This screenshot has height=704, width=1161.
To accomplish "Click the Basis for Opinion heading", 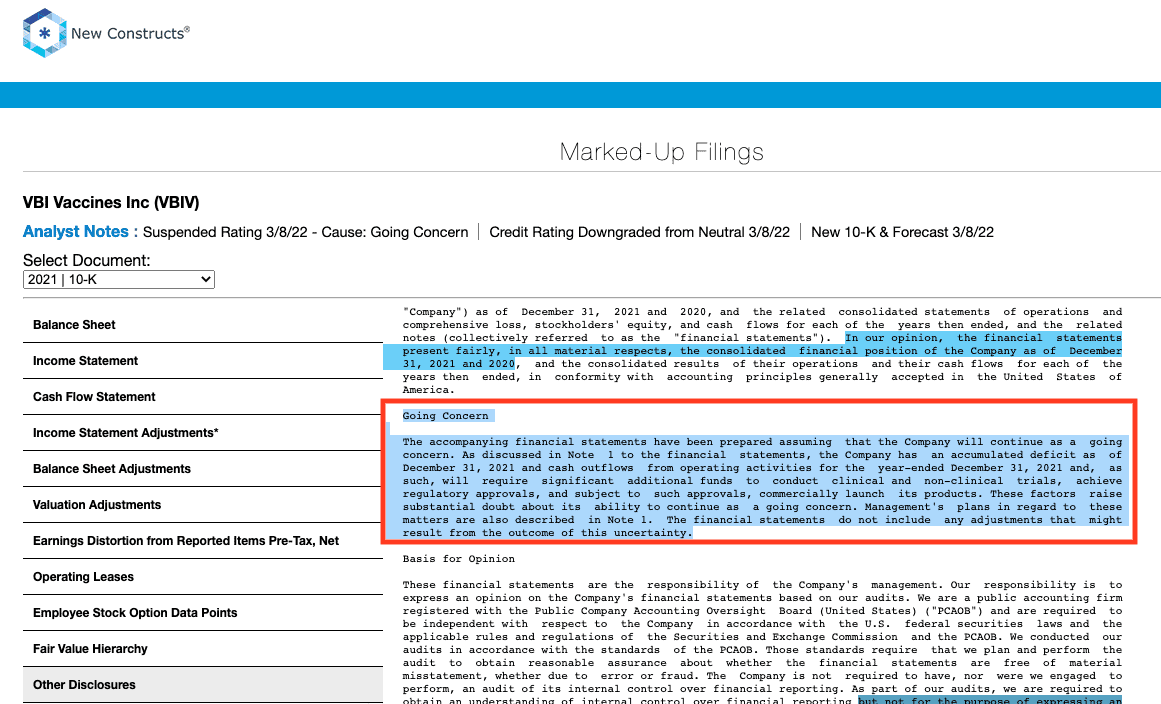I will pos(458,559).
